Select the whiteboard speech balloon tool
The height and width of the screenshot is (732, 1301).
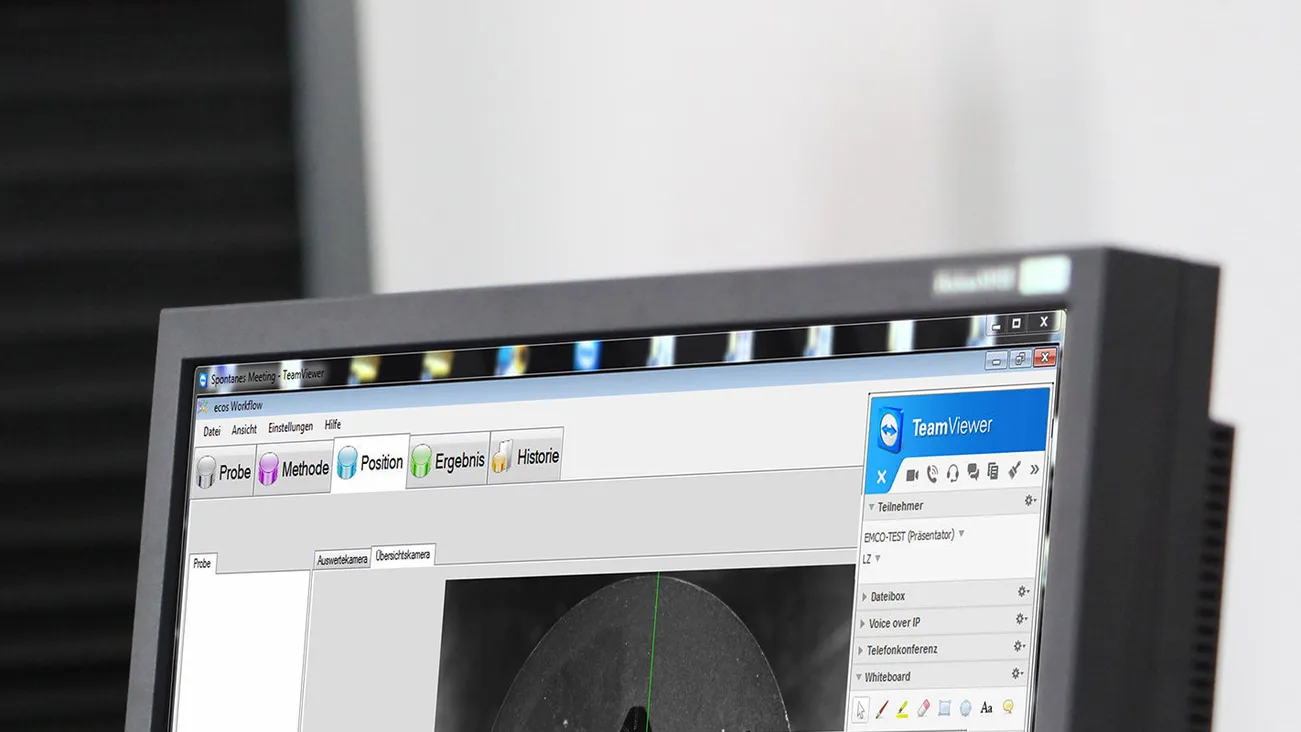[x=1008, y=706]
